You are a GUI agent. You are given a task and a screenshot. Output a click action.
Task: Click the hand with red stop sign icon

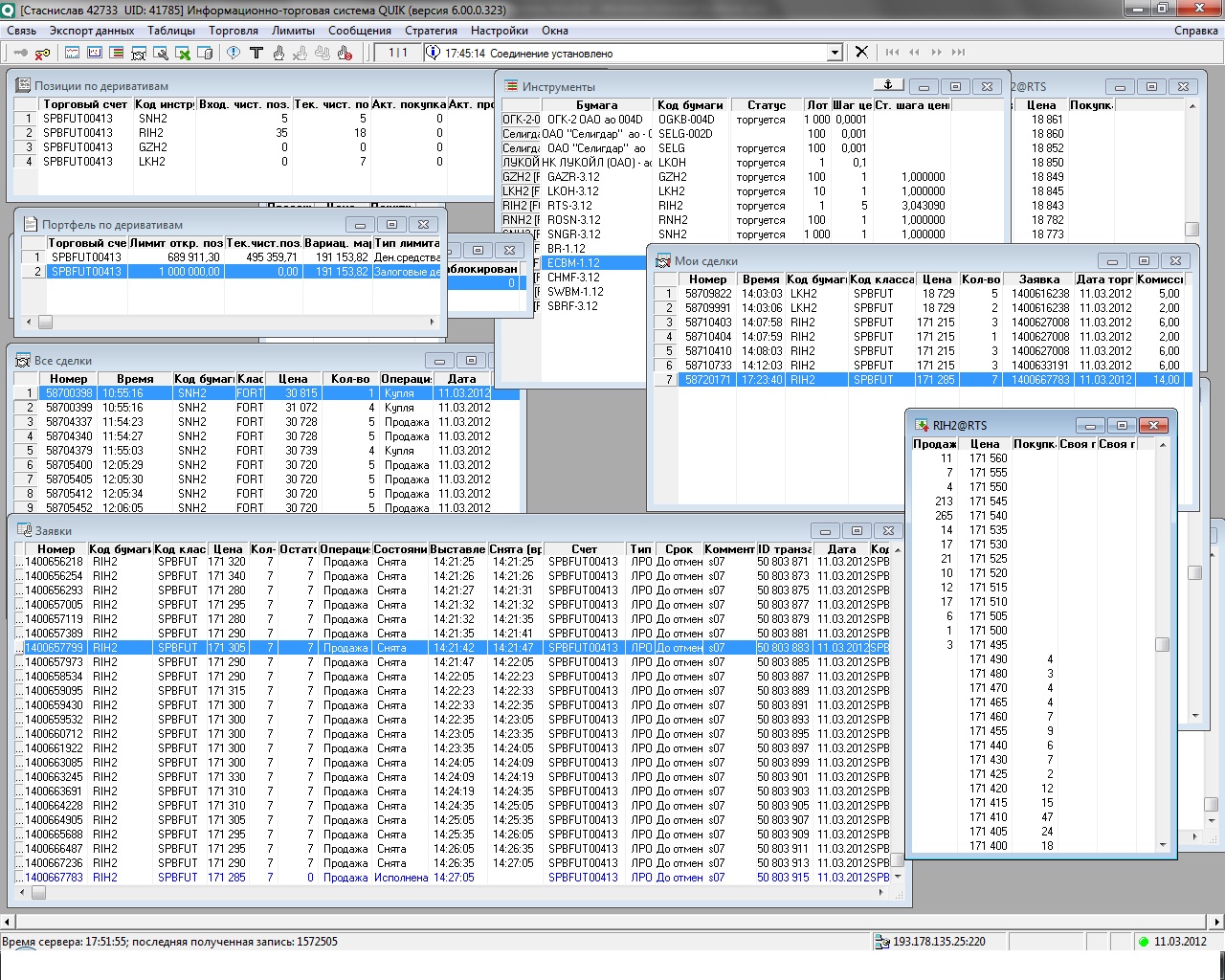[345, 53]
